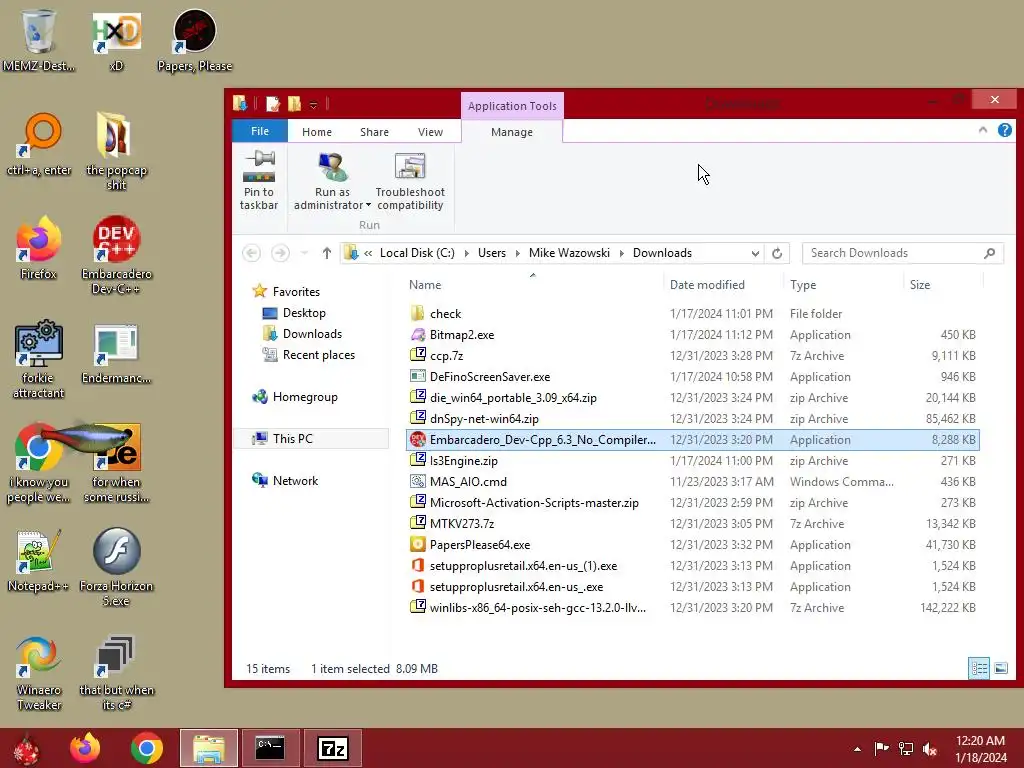Open Desktop in Favorites
1024x768 pixels.
(x=304, y=313)
